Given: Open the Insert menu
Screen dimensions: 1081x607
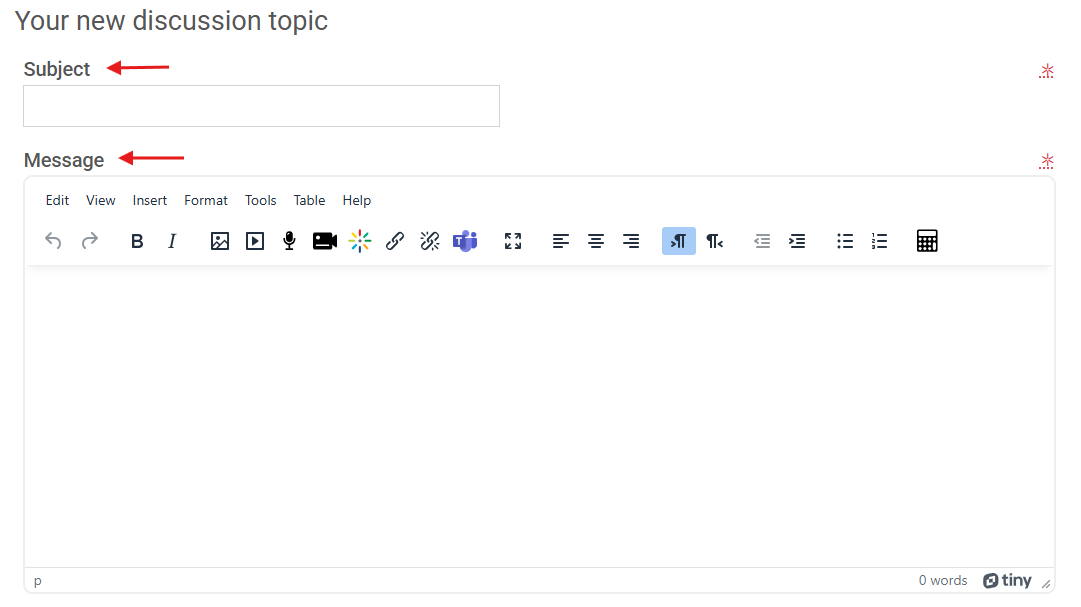Looking at the screenshot, I should [150, 201].
